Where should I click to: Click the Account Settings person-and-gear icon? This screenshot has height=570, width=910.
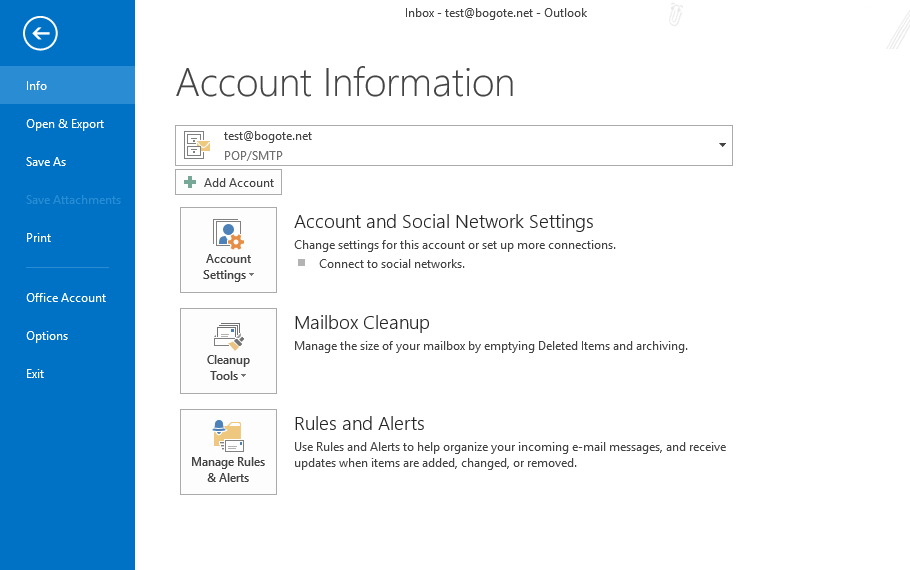coord(228,234)
